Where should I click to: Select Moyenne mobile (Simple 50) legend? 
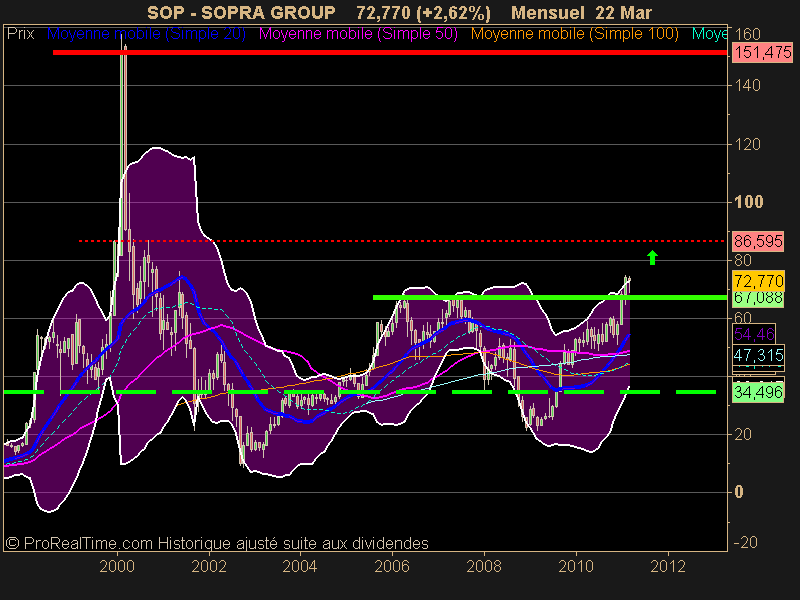tap(358, 34)
